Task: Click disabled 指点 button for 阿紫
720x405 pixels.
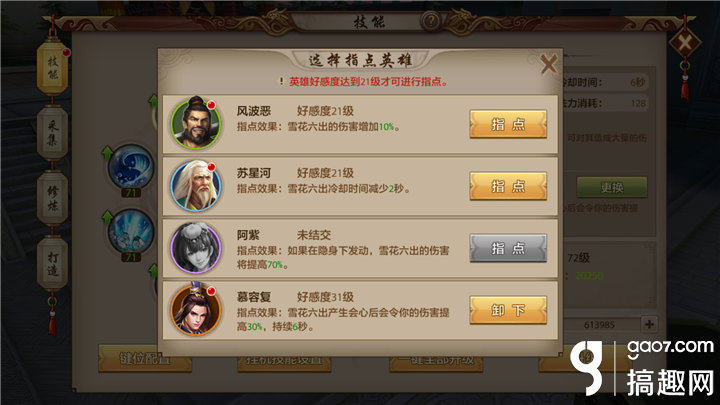Action: coord(508,248)
